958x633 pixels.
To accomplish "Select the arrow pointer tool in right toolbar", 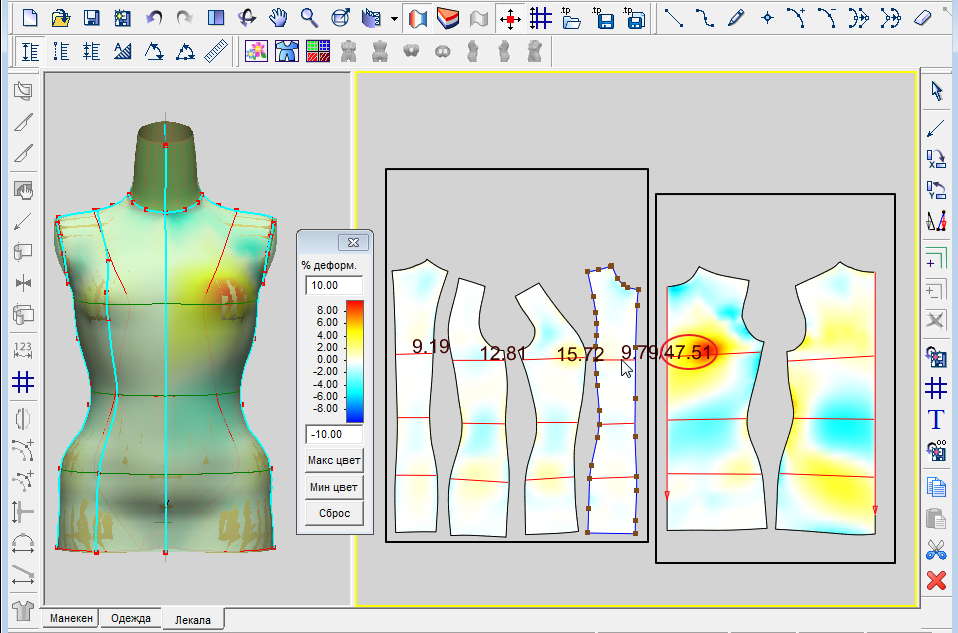I will click(936, 91).
